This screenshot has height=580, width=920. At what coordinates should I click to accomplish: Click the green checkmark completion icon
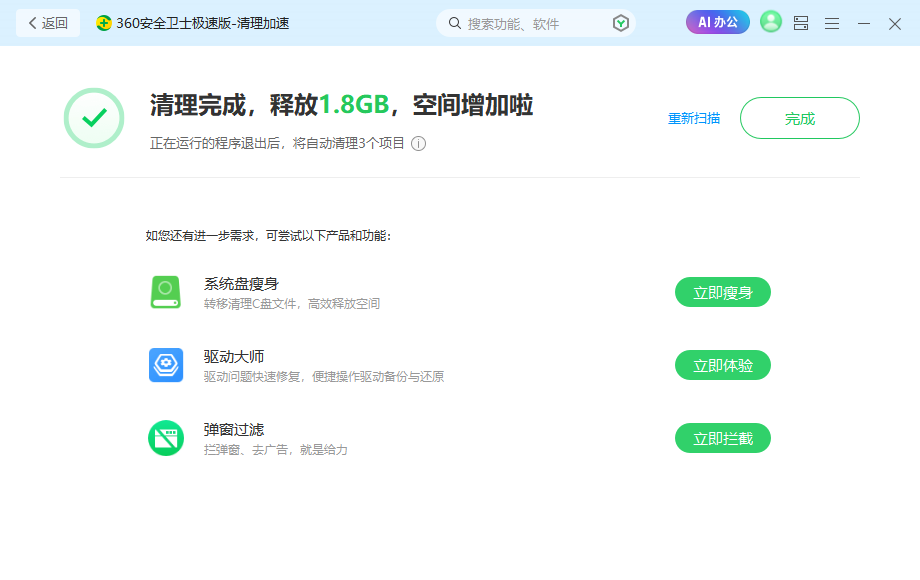coord(93,117)
